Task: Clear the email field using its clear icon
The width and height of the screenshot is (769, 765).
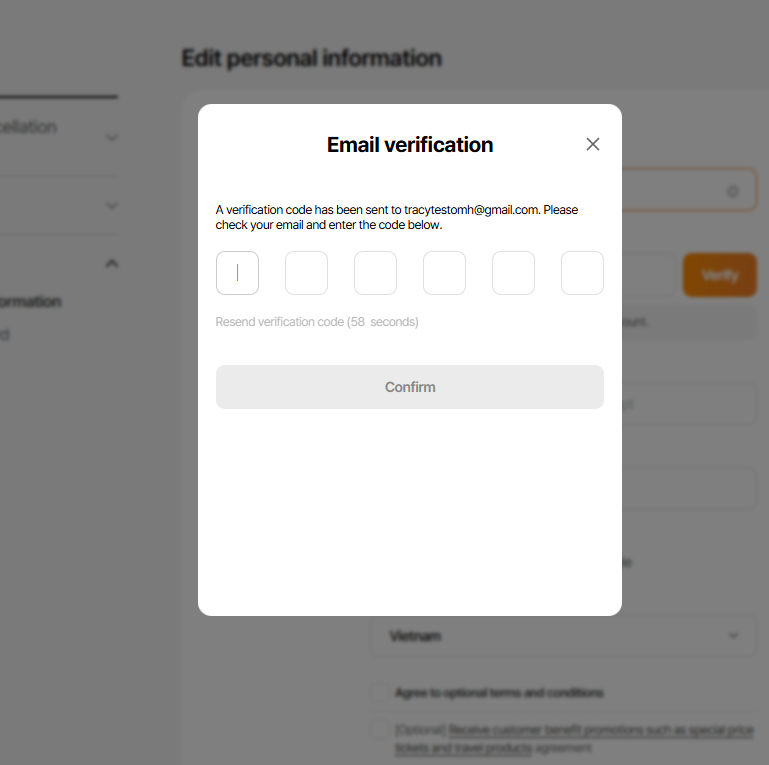Action: click(733, 191)
